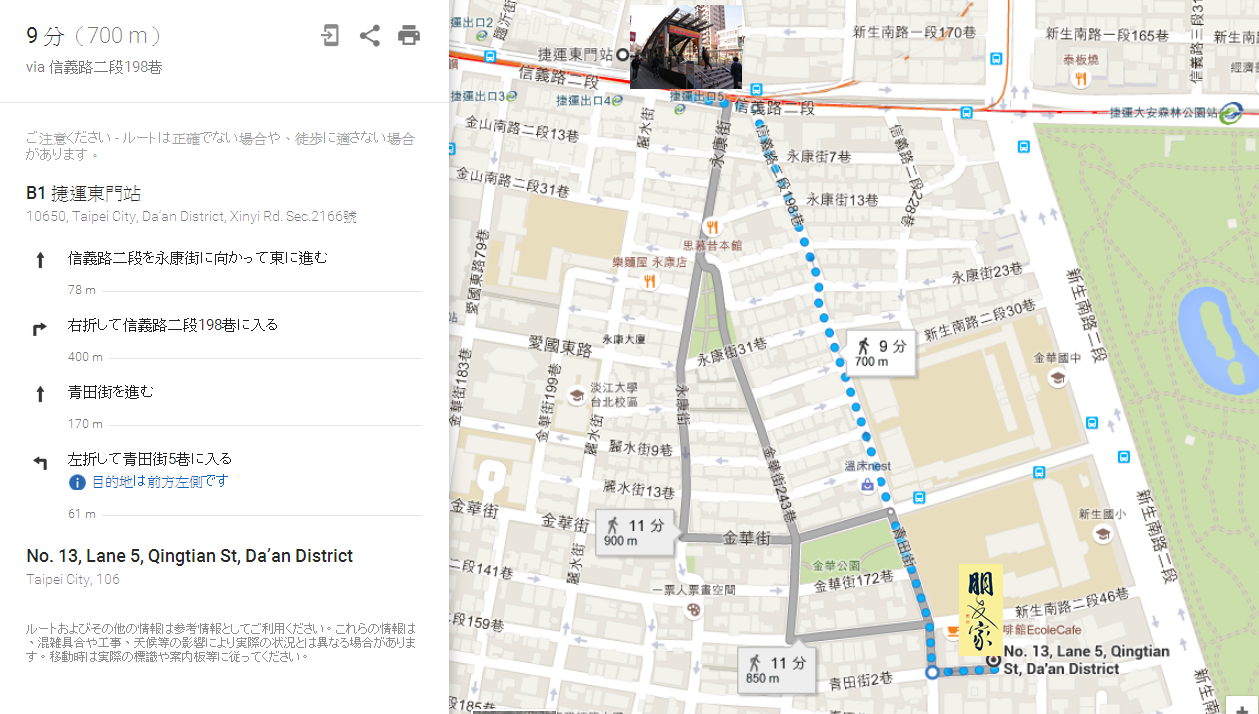Click the 金華國中 school marker icon
This screenshot has width=1259, height=714.
pos(1057,378)
